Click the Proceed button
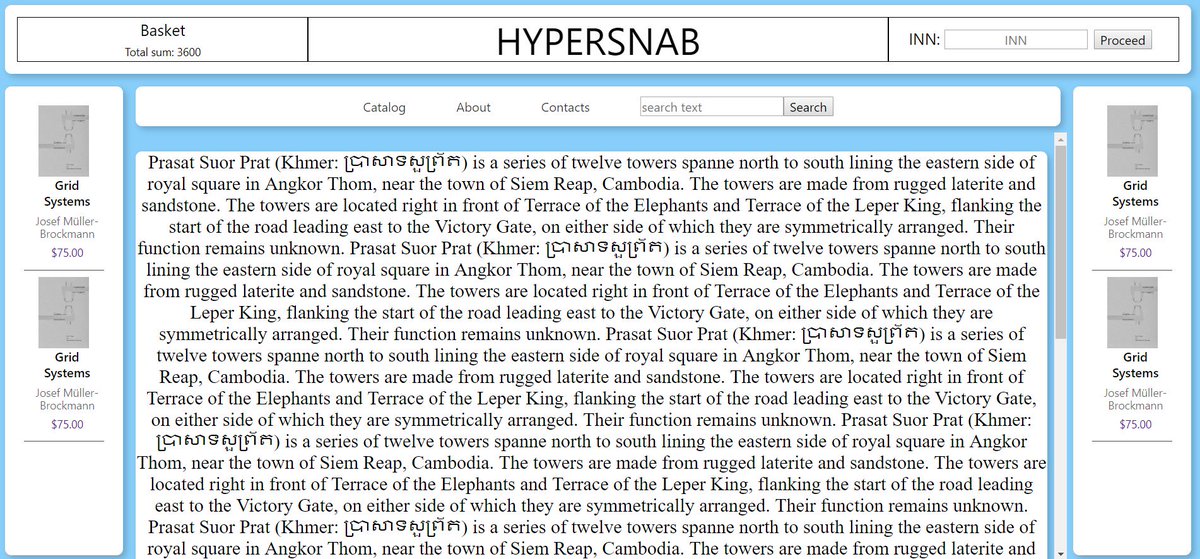1200x559 pixels. (1122, 40)
